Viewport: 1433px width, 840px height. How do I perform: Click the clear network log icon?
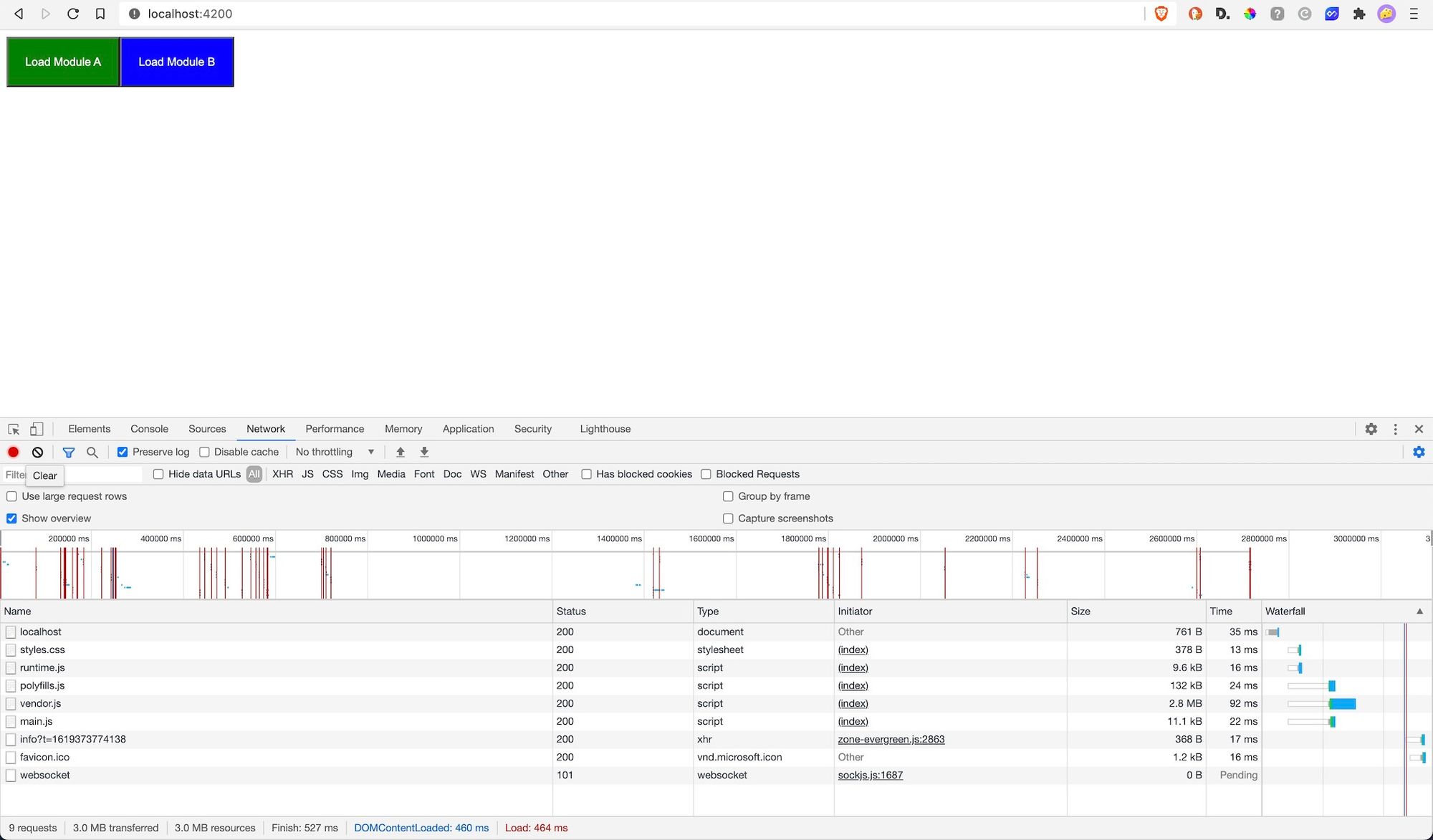point(37,452)
